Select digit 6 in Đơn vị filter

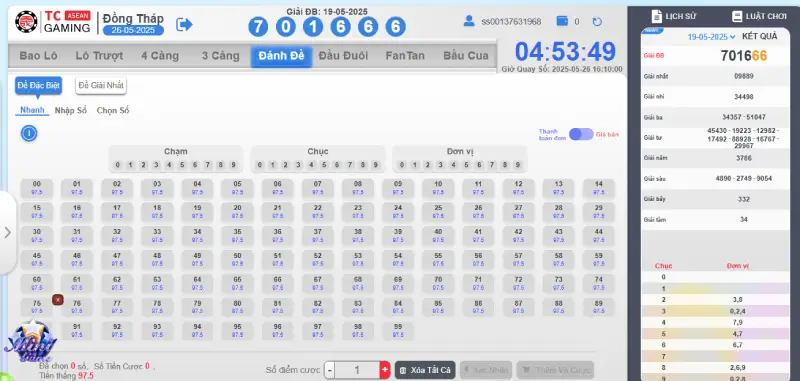coord(479,165)
